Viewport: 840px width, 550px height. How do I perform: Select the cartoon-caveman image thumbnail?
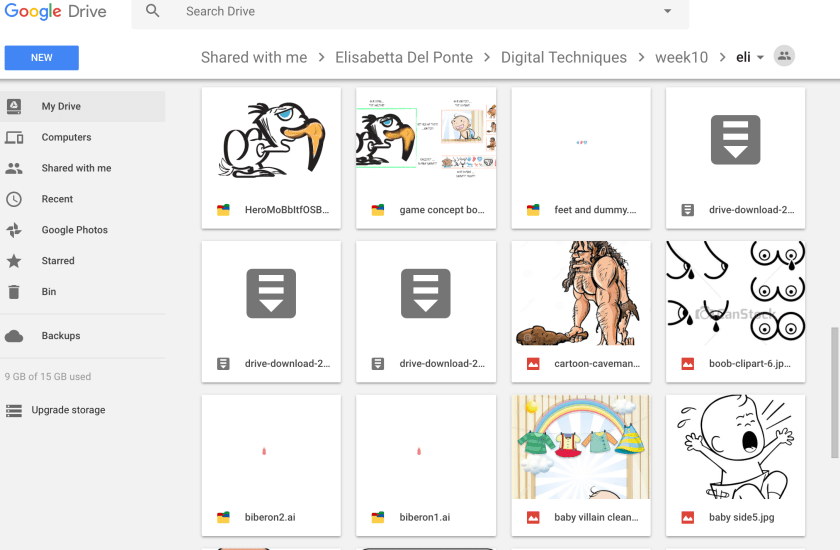[581, 294]
